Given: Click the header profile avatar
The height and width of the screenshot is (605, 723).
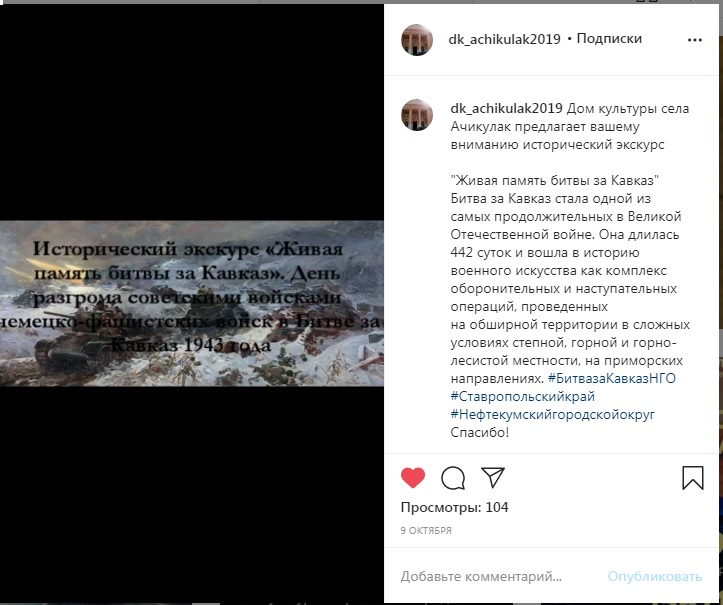Looking at the screenshot, I should (x=417, y=40).
